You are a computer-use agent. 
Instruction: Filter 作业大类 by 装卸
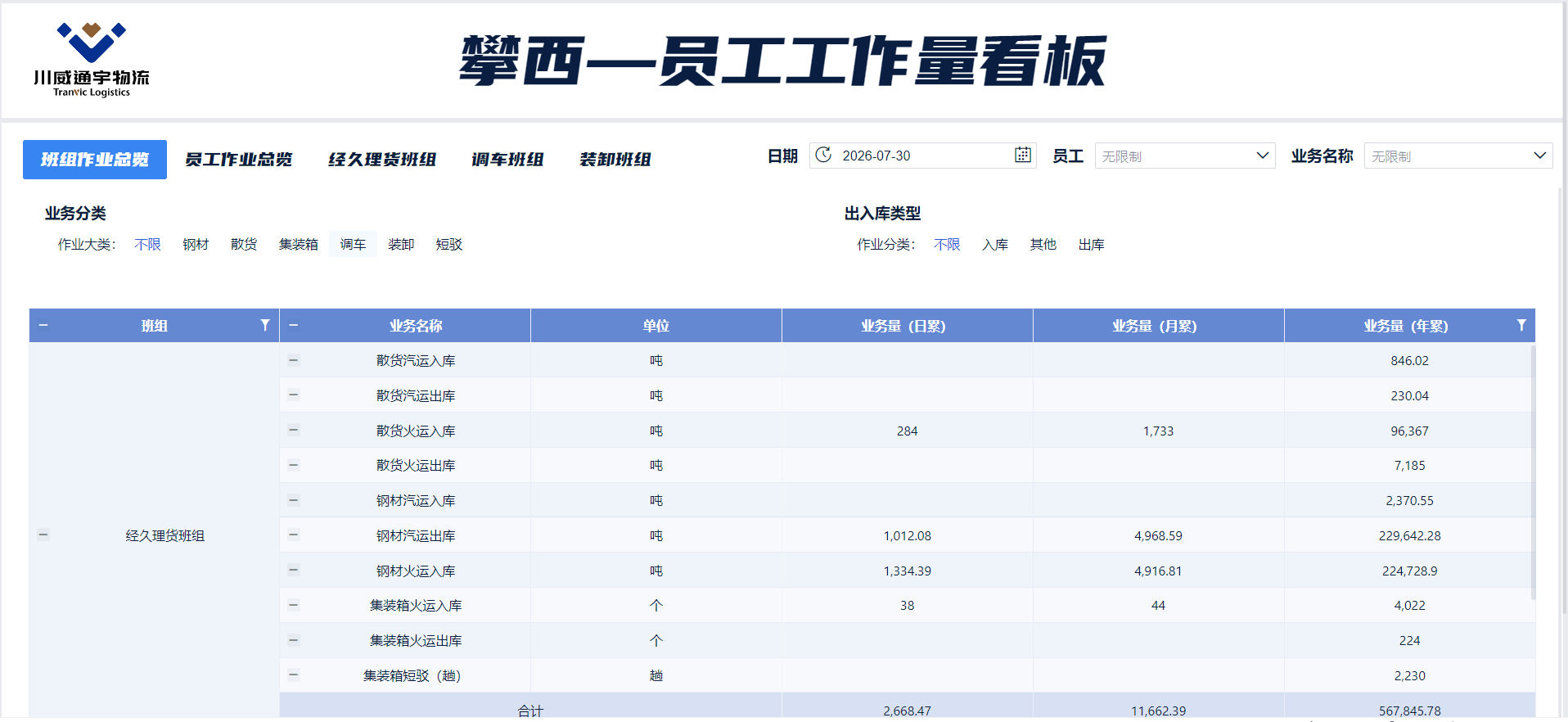[401, 244]
